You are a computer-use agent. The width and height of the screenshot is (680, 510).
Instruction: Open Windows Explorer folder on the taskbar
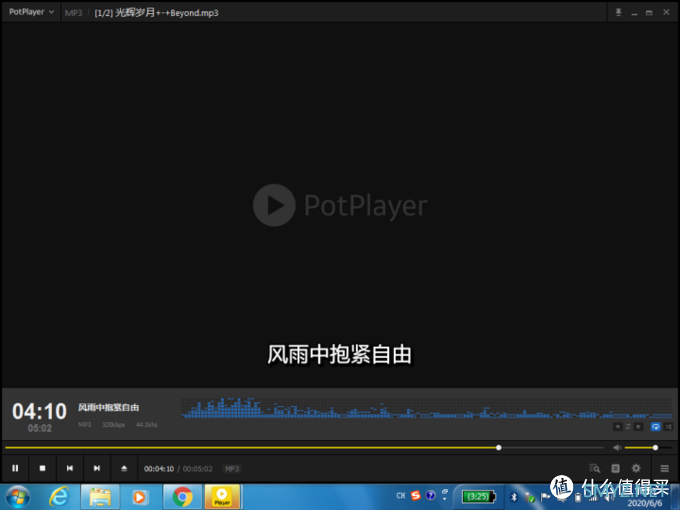[x=100, y=497]
